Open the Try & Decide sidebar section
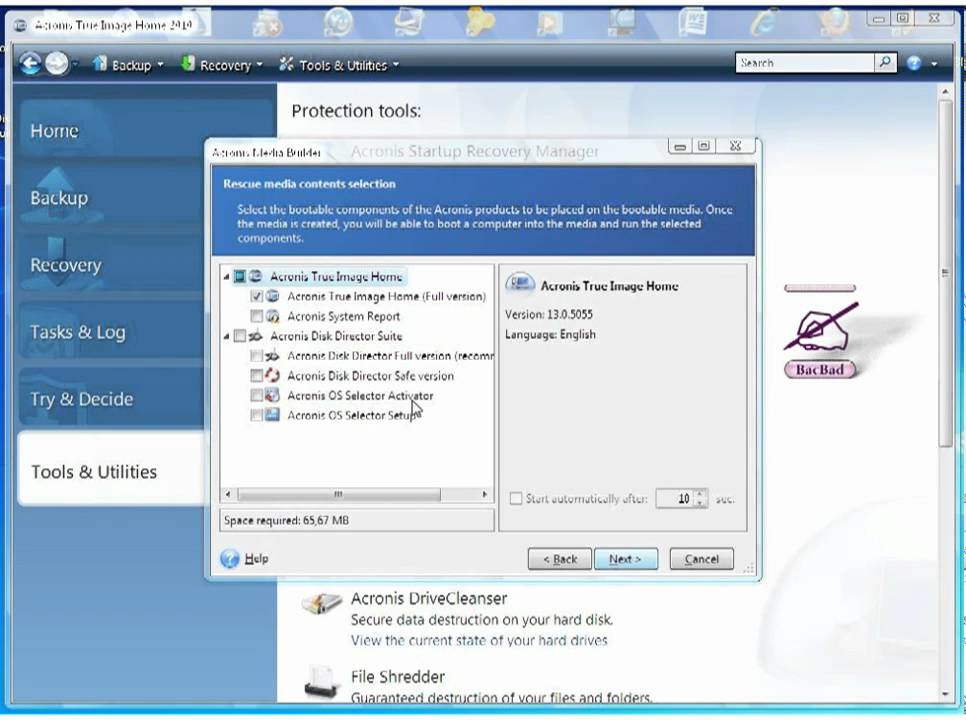This screenshot has height=720, width=966. (x=113, y=399)
